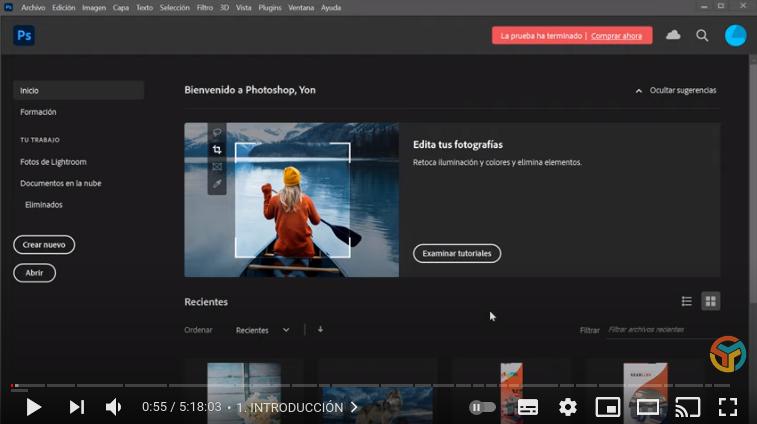The image size is (757, 424).
Task: Enable miniplayer mode
Action: (608, 407)
